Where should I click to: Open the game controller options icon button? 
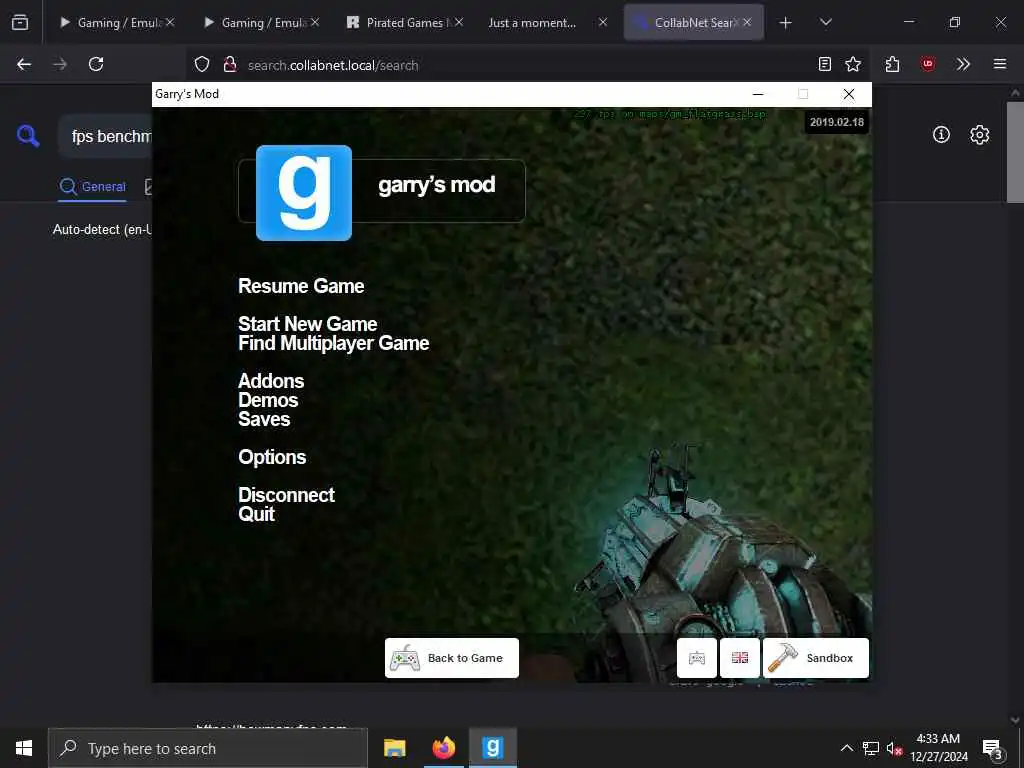coord(697,658)
